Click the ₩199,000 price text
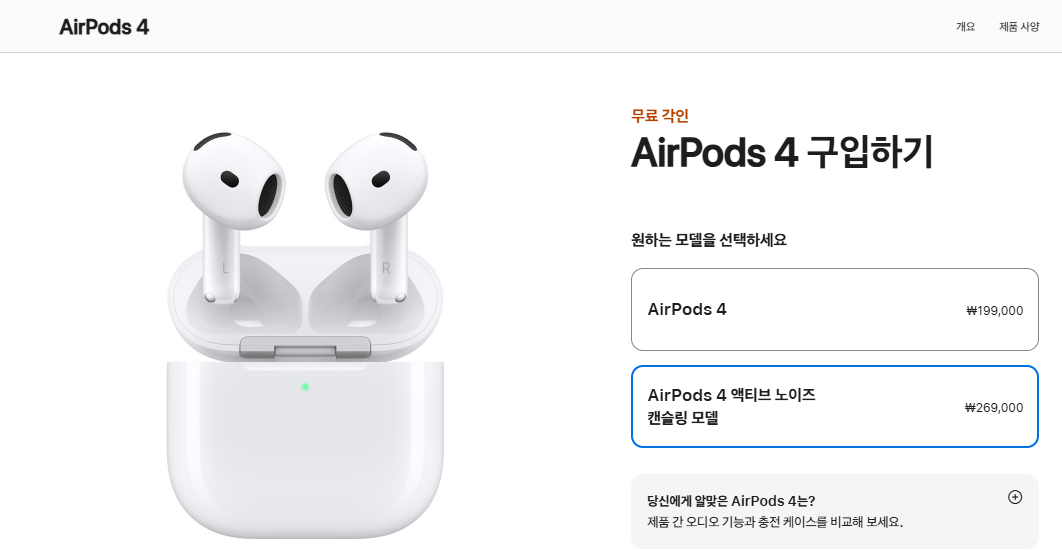Viewport: 1062px width, 554px height. click(994, 311)
